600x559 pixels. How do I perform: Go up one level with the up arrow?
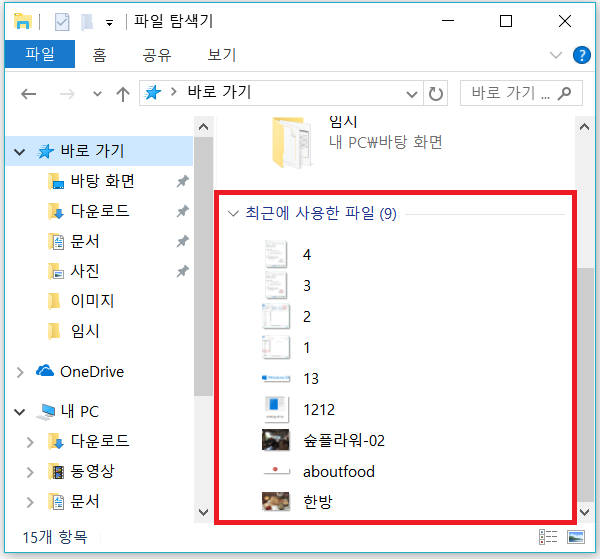[x=123, y=94]
